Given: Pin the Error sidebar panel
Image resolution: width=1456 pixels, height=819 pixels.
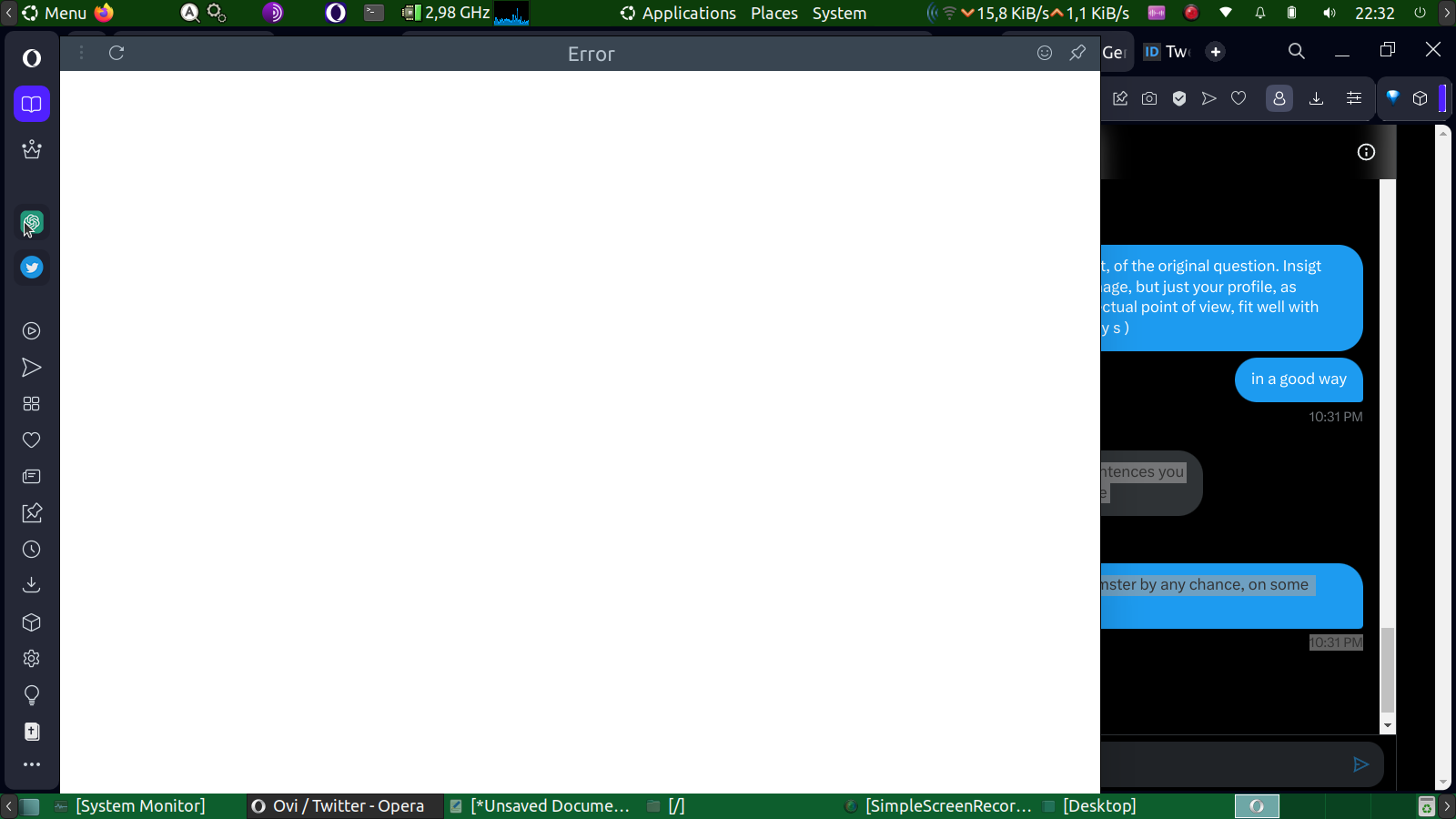Looking at the screenshot, I should click(1077, 53).
